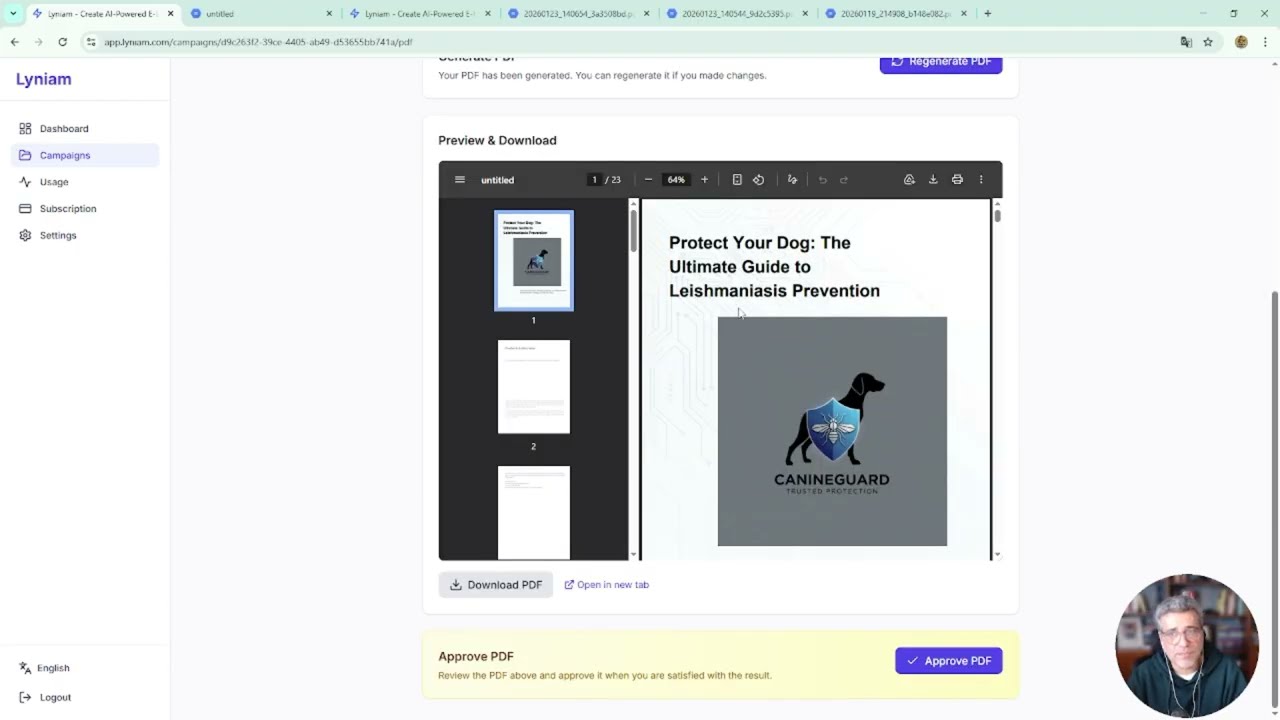The height and width of the screenshot is (720, 1280).
Task: Click the browser address bar URL
Action: 258,42
